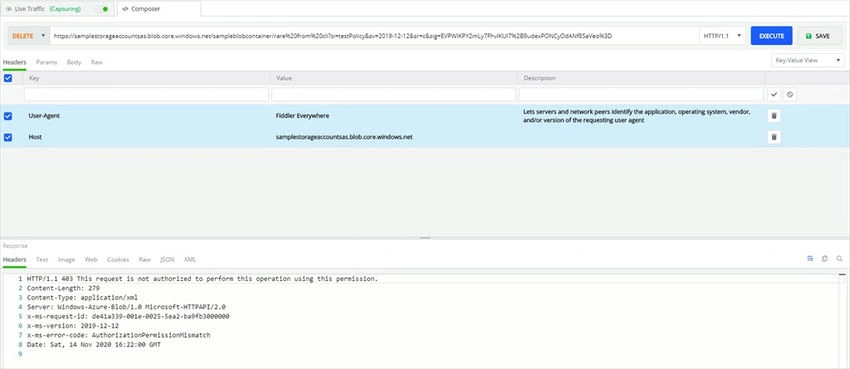Open the request Params tab
The height and width of the screenshot is (369, 850).
(x=47, y=62)
